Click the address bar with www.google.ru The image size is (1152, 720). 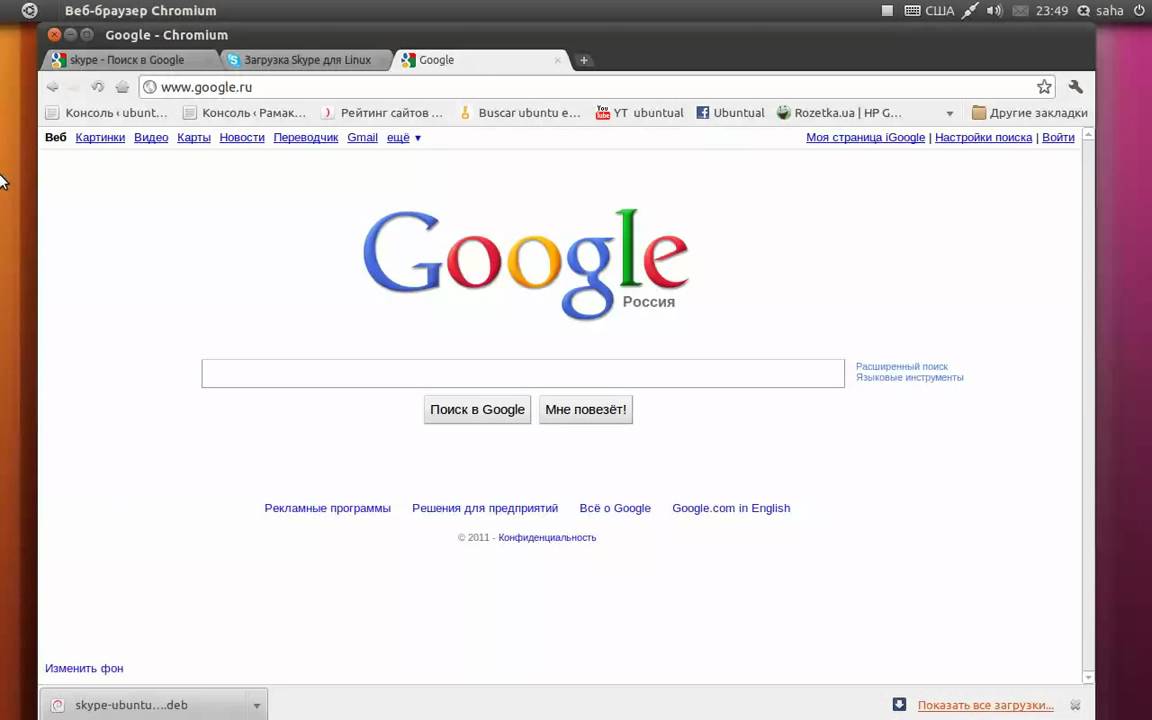[x=597, y=87]
